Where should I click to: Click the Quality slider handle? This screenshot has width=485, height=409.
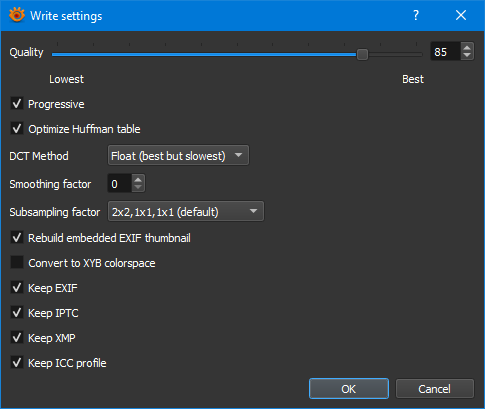coord(362,54)
